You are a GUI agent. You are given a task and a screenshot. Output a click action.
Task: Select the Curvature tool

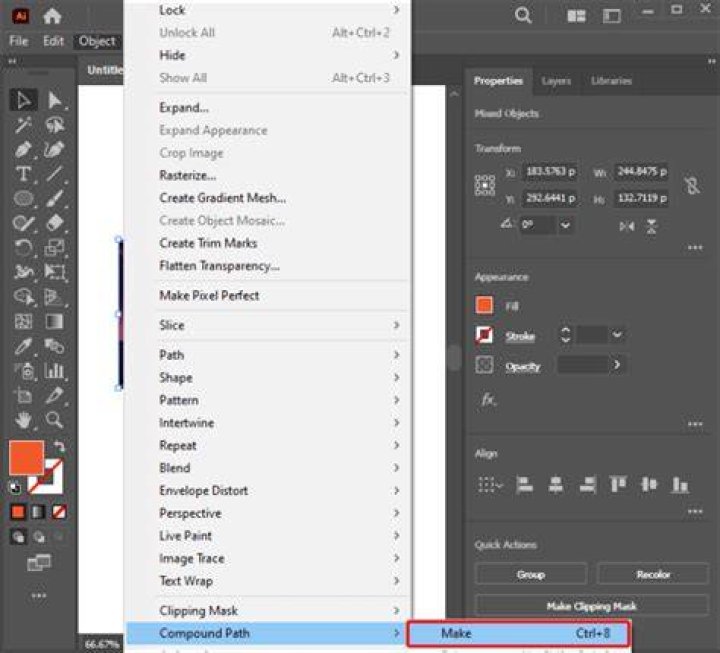click(55, 149)
